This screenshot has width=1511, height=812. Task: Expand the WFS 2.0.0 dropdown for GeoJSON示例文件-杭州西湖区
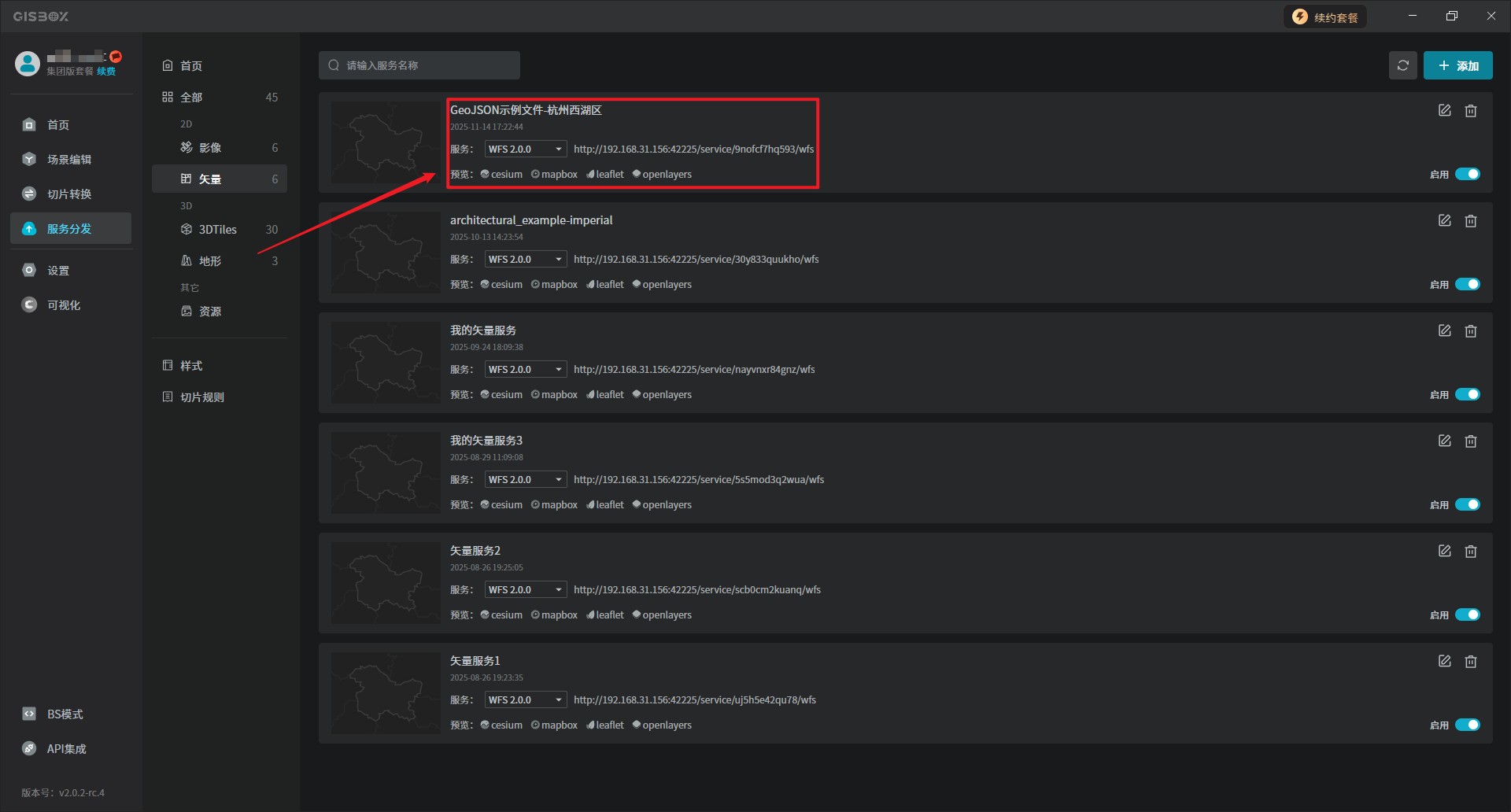pyautogui.click(x=525, y=149)
